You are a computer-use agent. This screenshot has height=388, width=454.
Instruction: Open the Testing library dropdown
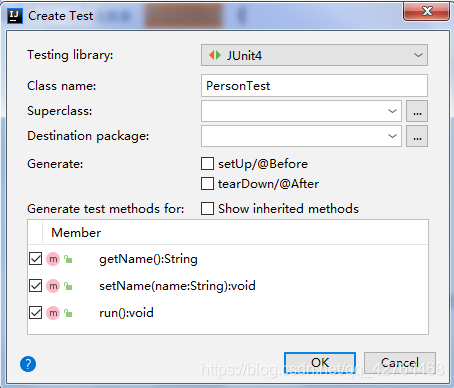click(314, 55)
